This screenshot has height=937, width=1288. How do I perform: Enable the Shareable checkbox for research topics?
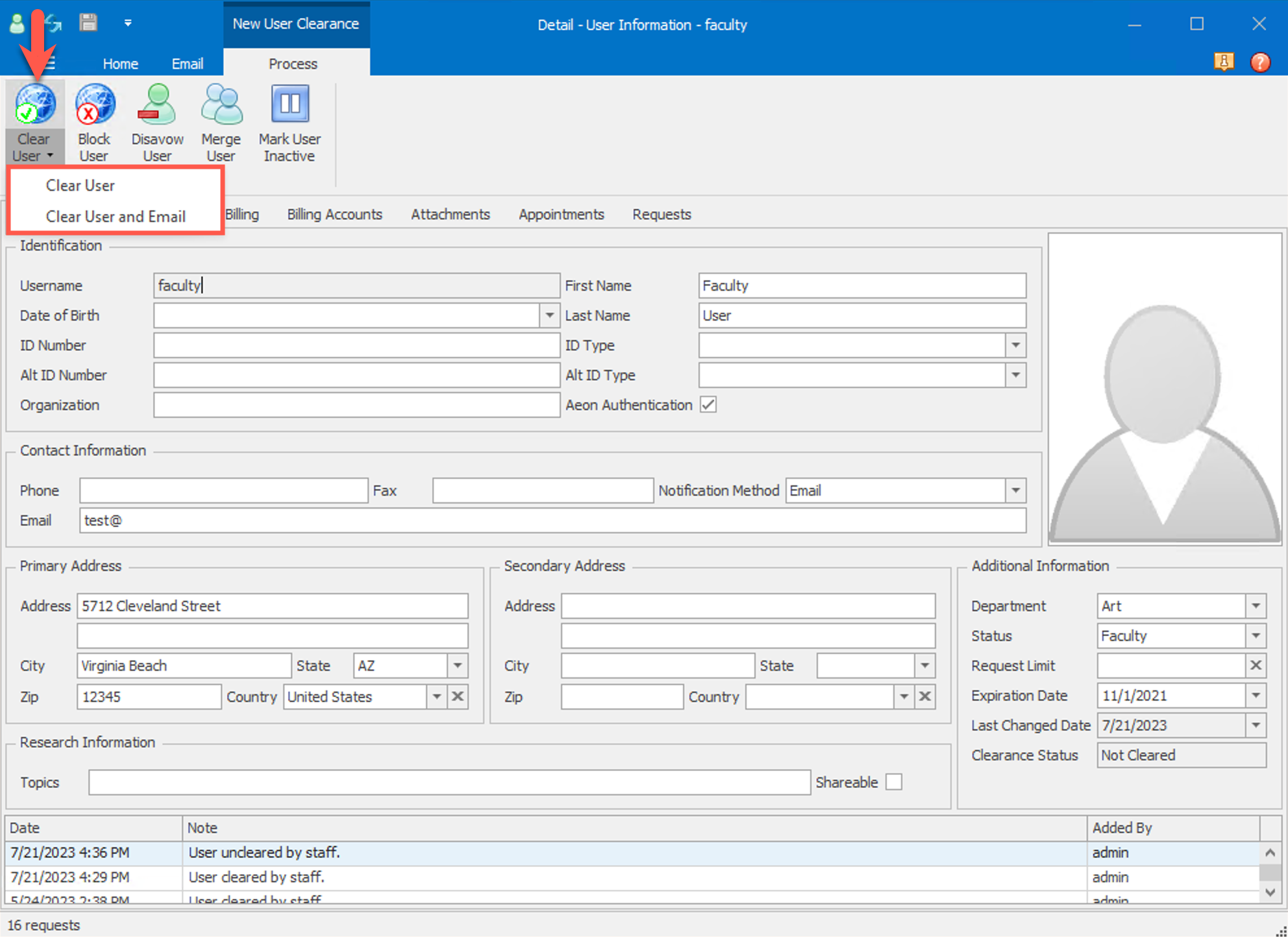pyautogui.click(x=895, y=782)
